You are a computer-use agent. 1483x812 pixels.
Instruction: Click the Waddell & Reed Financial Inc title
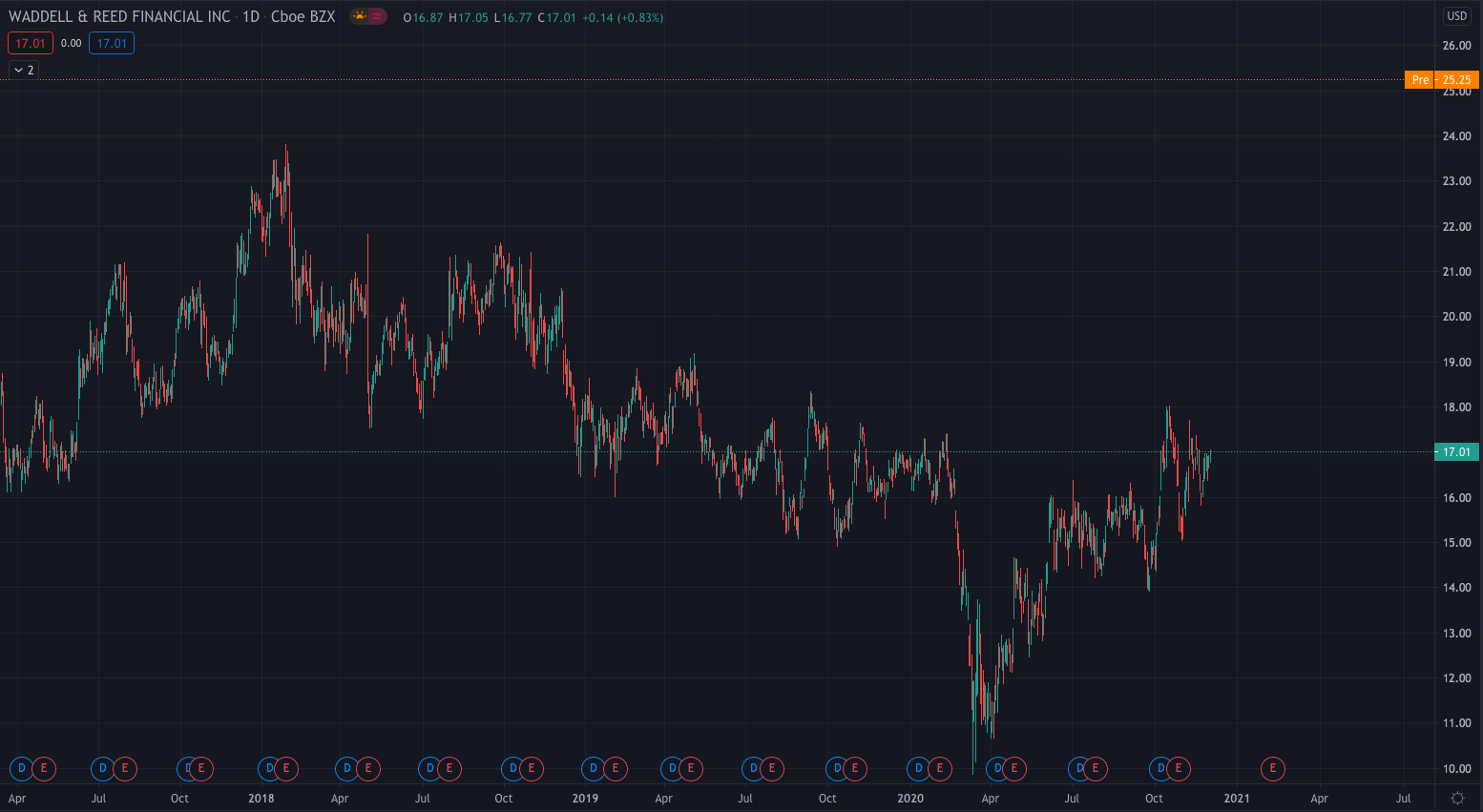coord(119,17)
